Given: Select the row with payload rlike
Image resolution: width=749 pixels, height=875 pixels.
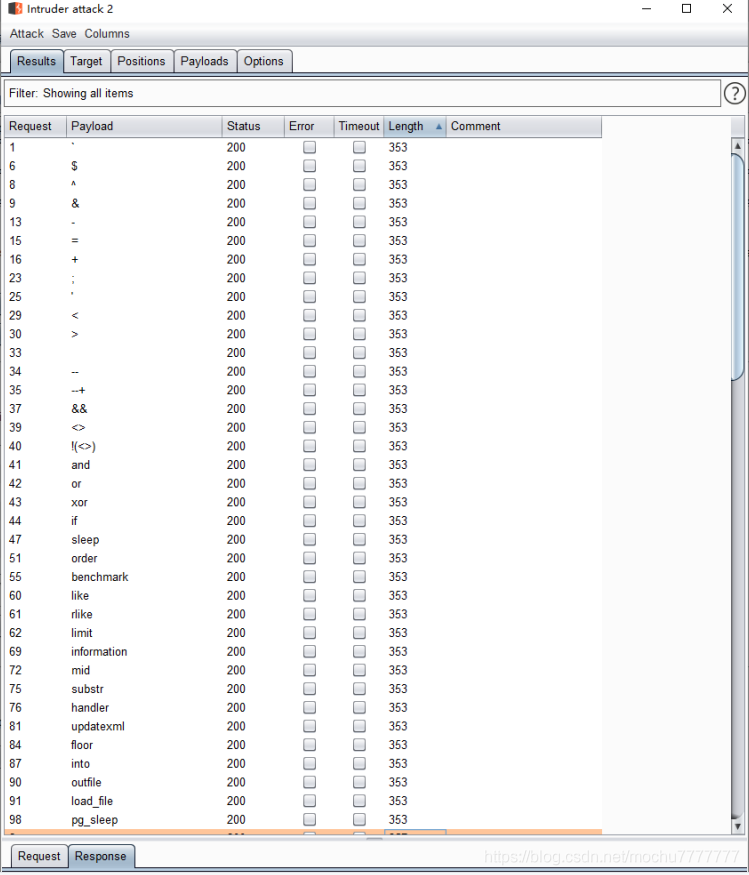Looking at the screenshot, I should pyautogui.click(x=303, y=614).
